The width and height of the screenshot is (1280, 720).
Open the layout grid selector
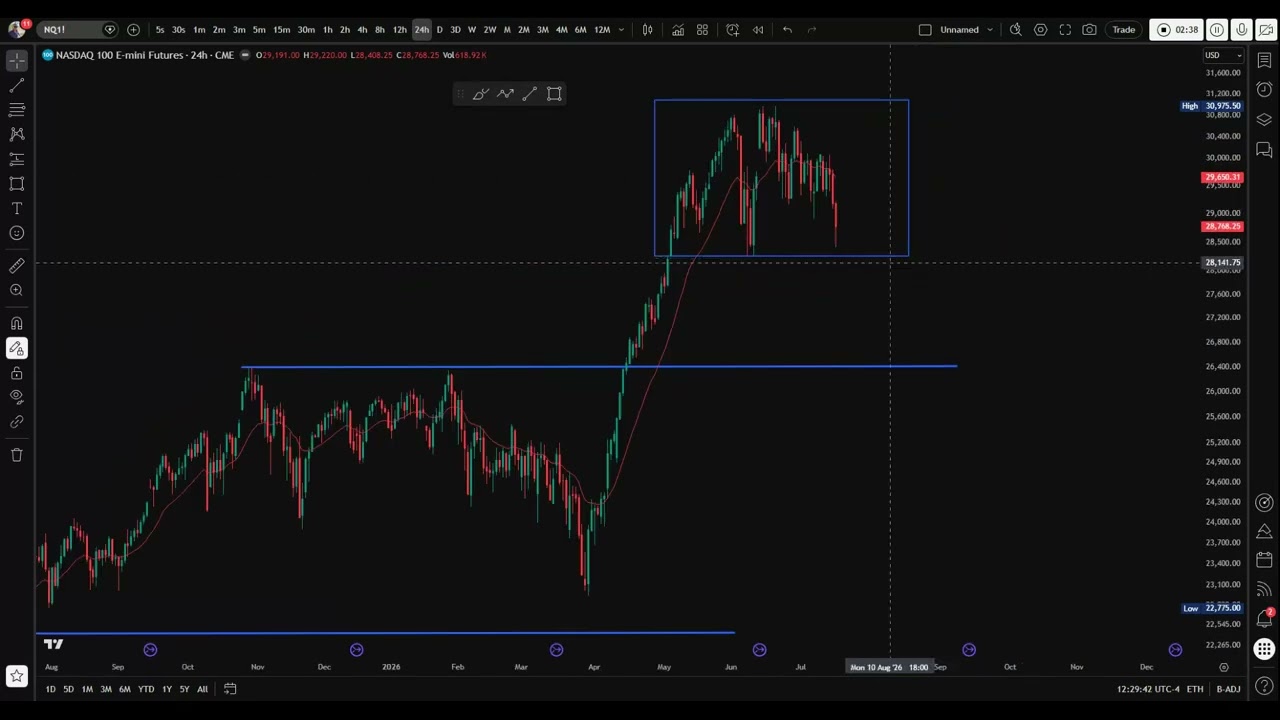[x=702, y=30]
